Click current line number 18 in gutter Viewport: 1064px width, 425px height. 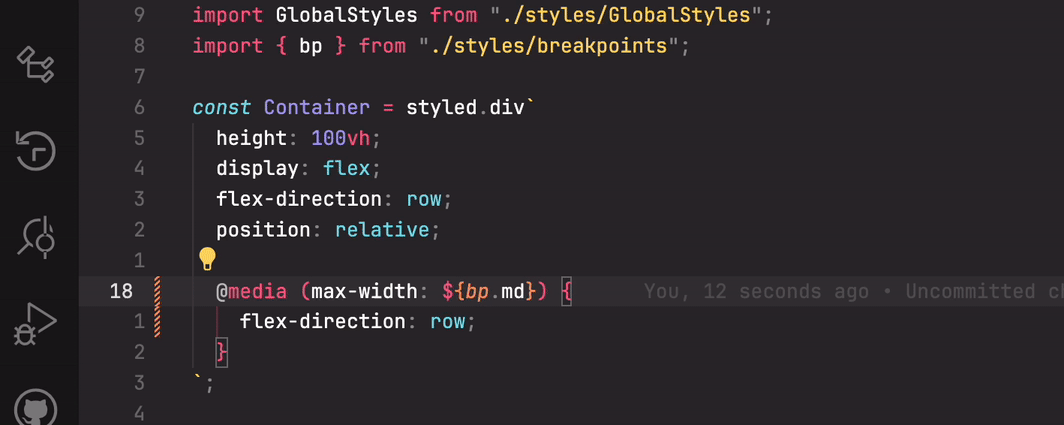point(121,292)
